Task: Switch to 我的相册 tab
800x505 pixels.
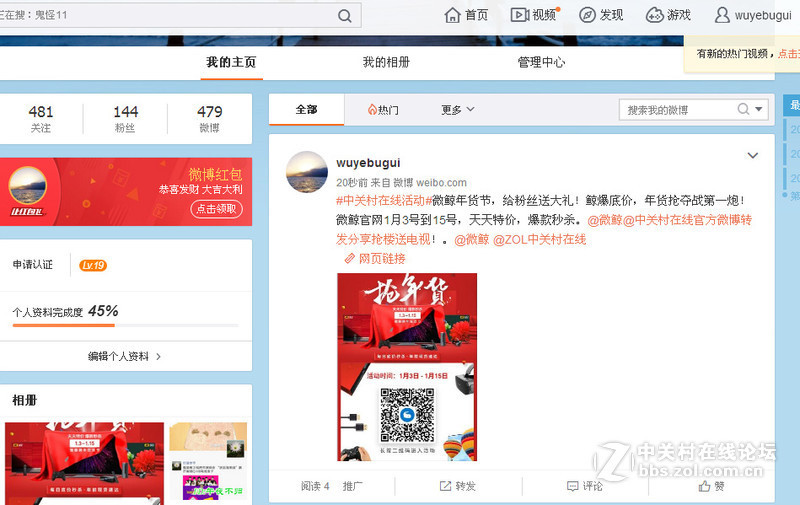Action: tap(386, 62)
